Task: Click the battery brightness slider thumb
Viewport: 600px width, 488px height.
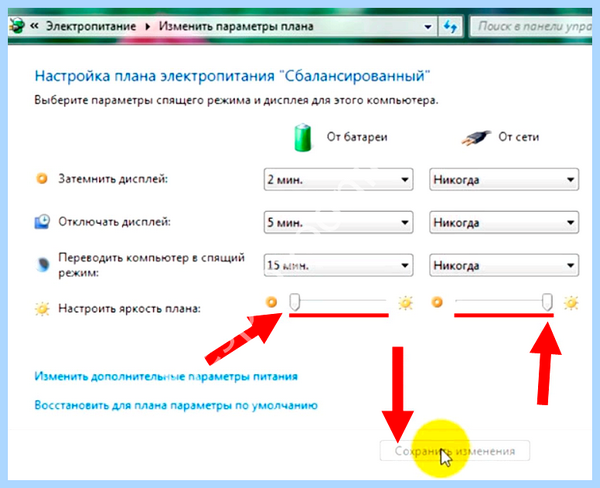Action: click(294, 302)
